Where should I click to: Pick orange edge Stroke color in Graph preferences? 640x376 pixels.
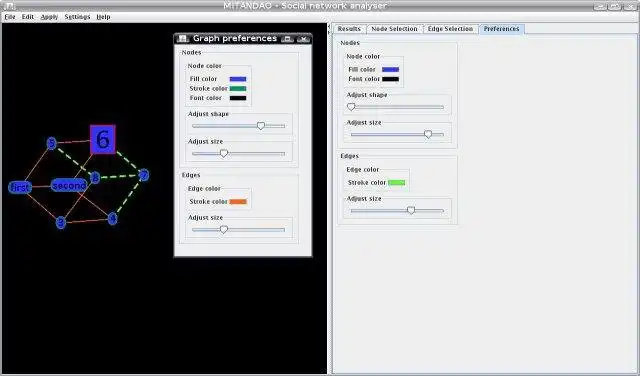(x=238, y=202)
